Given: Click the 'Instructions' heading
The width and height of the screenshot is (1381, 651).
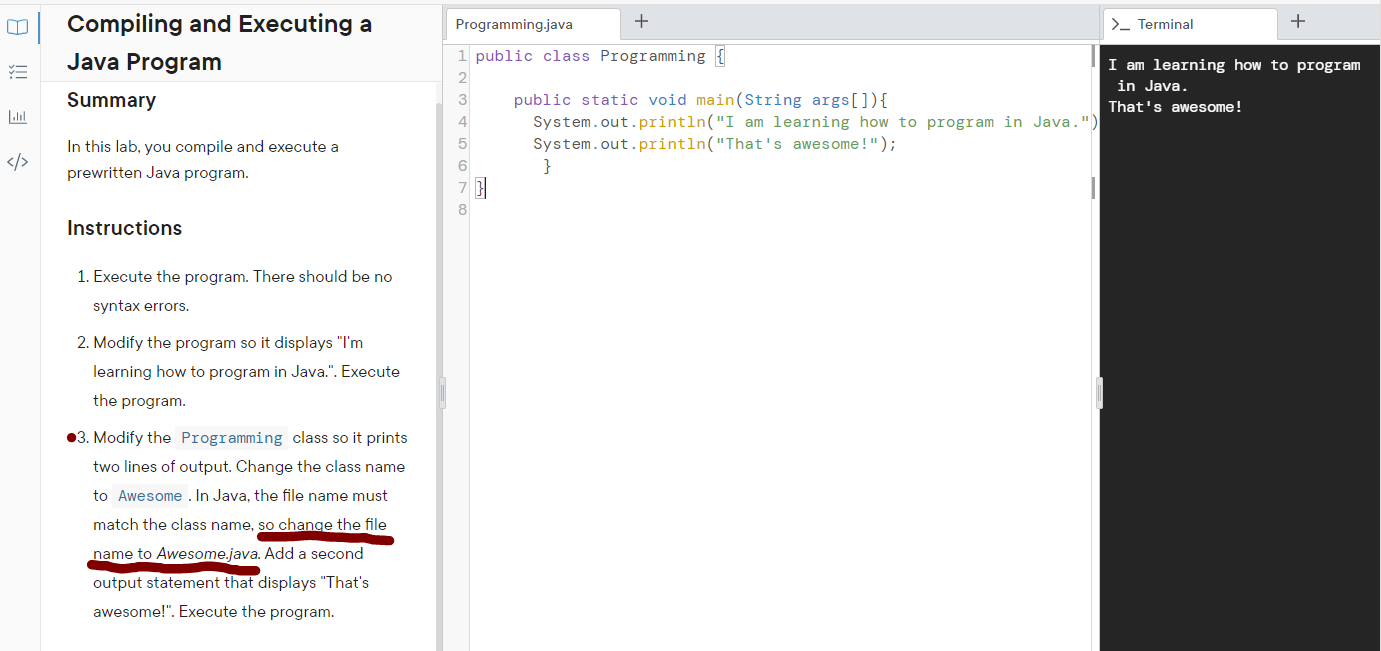Looking at the screenshot, I should 124,228.
